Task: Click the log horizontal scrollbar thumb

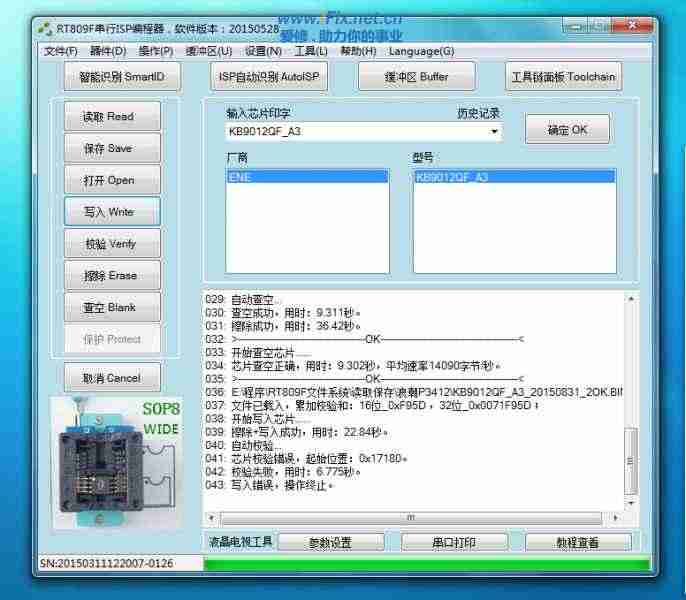Action: (x=411, y=518)
